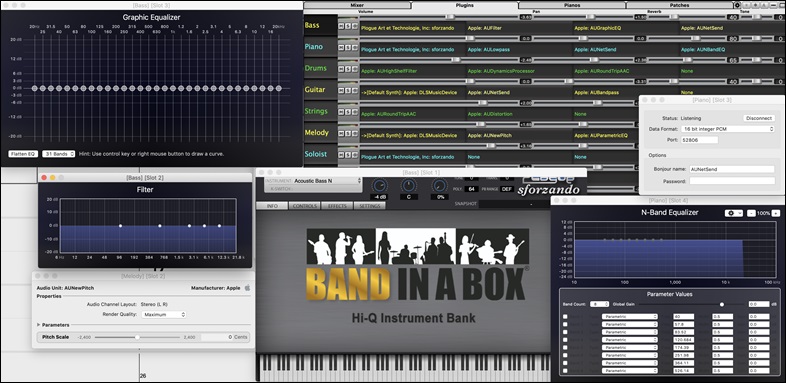Viewport: 786px width, 383px height.
Task: Mute the Bass track with M button
Action: point(341,26)
